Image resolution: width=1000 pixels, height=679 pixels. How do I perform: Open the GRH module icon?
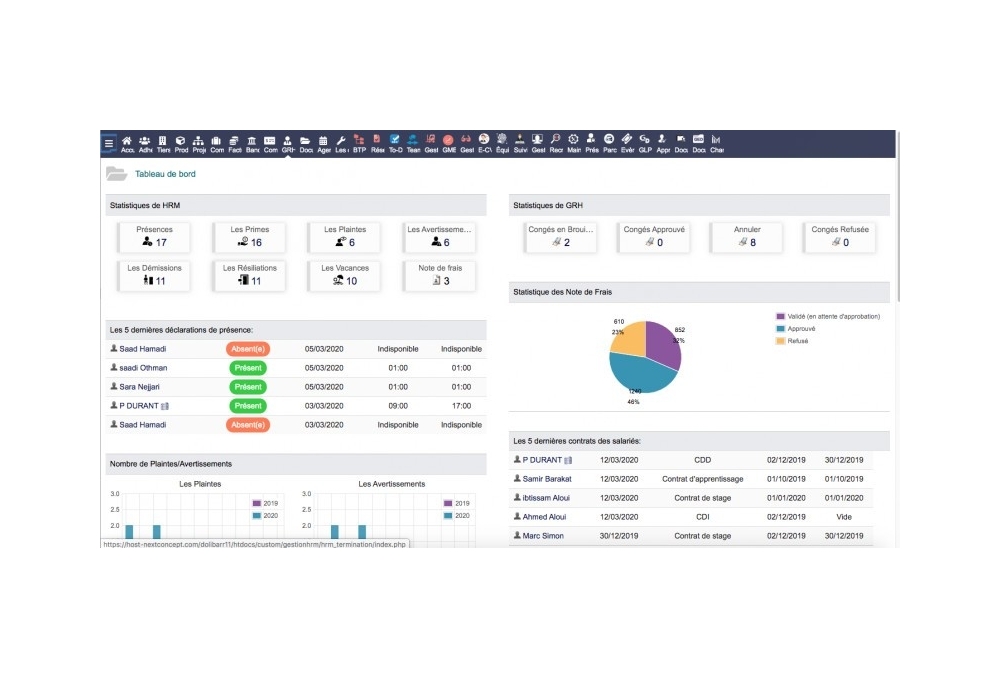pyautogui.click(x=288, y=143)
